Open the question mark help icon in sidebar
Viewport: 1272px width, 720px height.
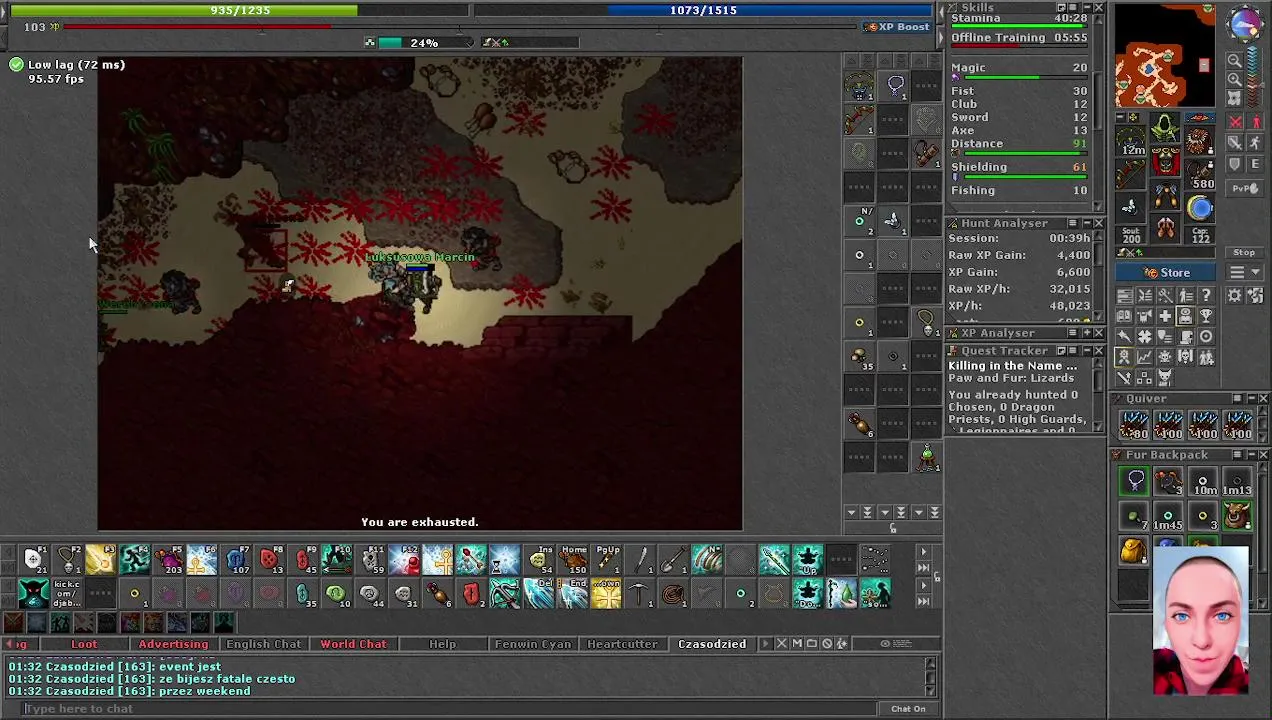coord(1206,295)
